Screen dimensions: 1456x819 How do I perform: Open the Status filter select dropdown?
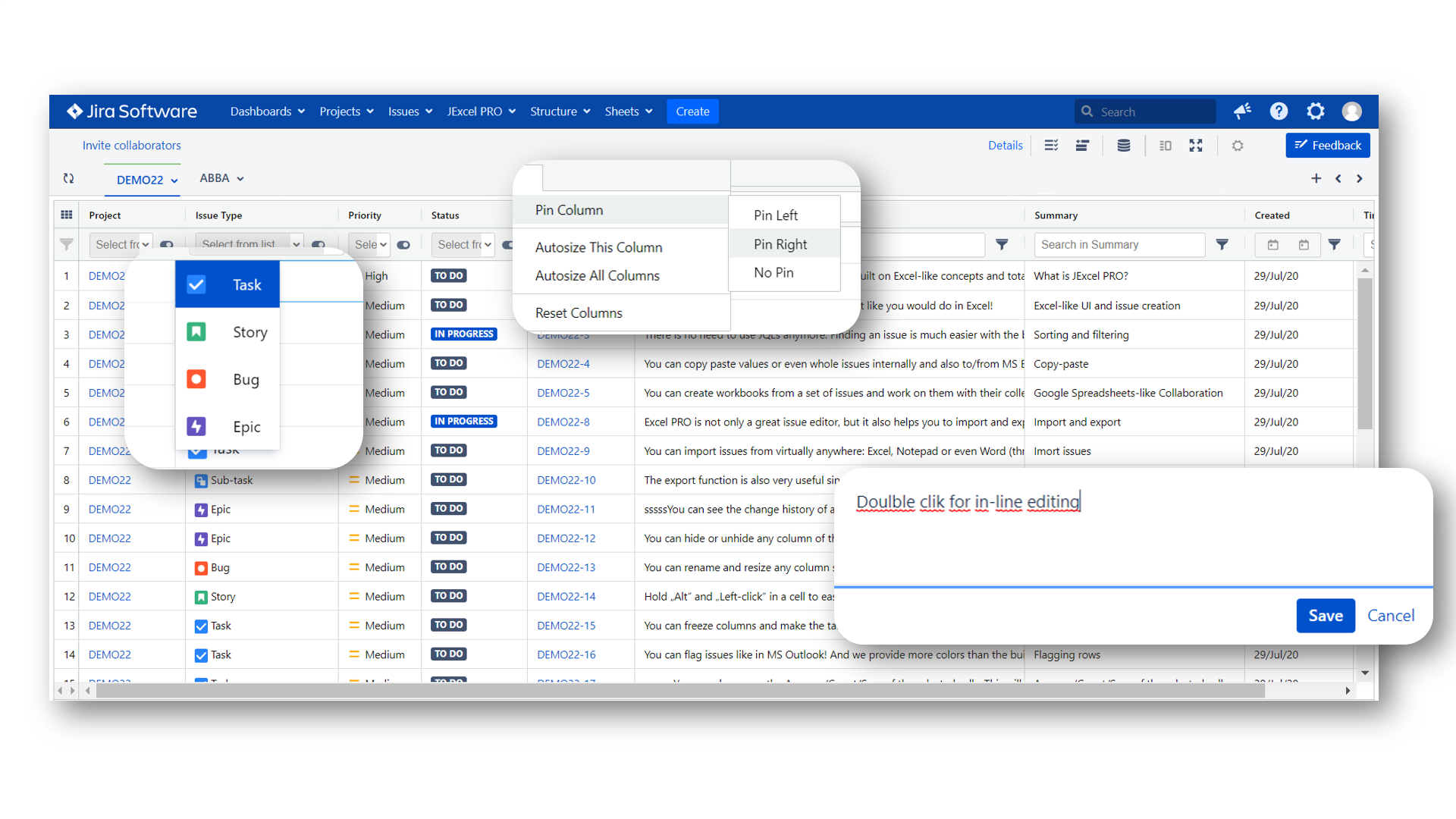[463, 244]
